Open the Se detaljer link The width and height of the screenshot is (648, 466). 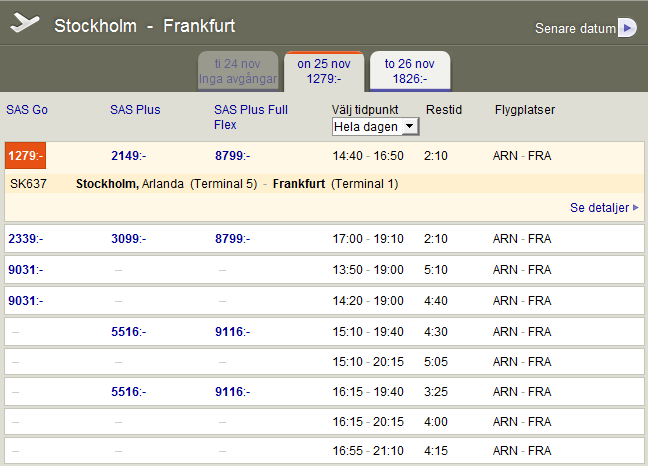point(600,208)
